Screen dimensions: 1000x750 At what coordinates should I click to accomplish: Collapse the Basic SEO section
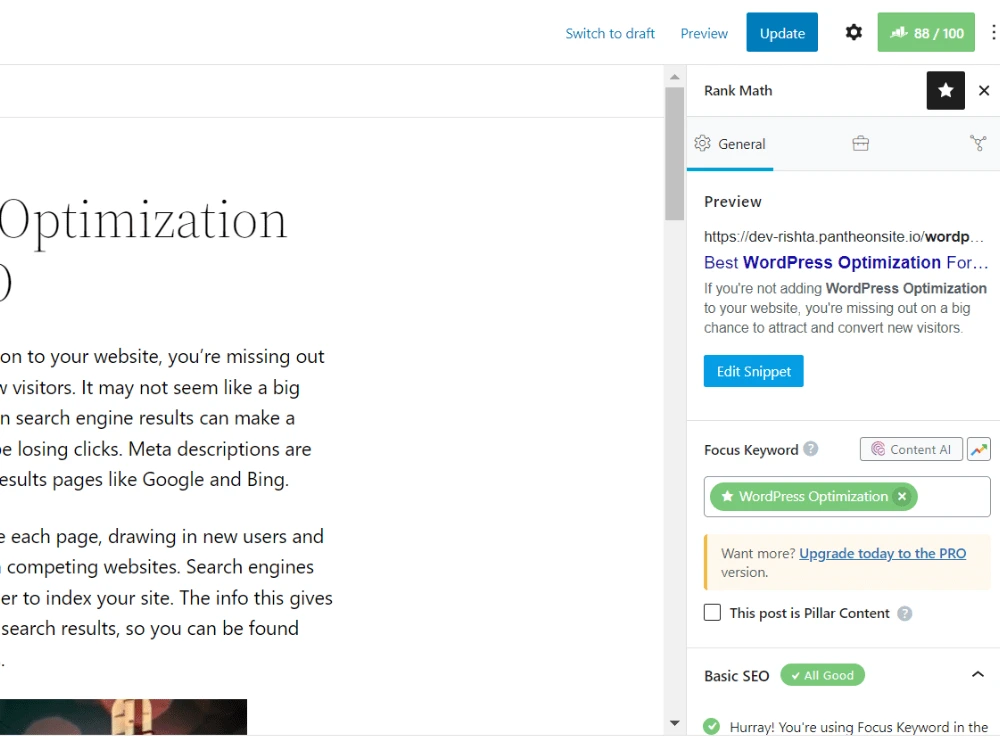point(977,675)
